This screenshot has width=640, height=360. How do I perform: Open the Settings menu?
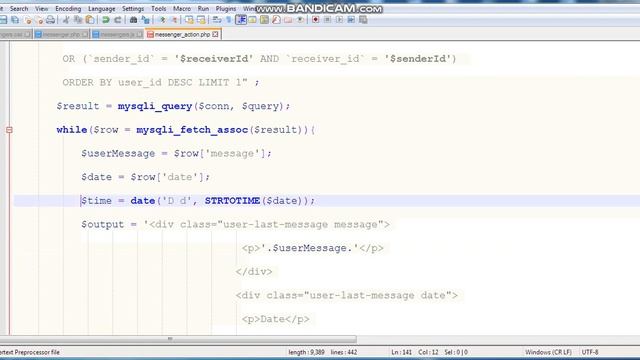[x=133, y=9]
